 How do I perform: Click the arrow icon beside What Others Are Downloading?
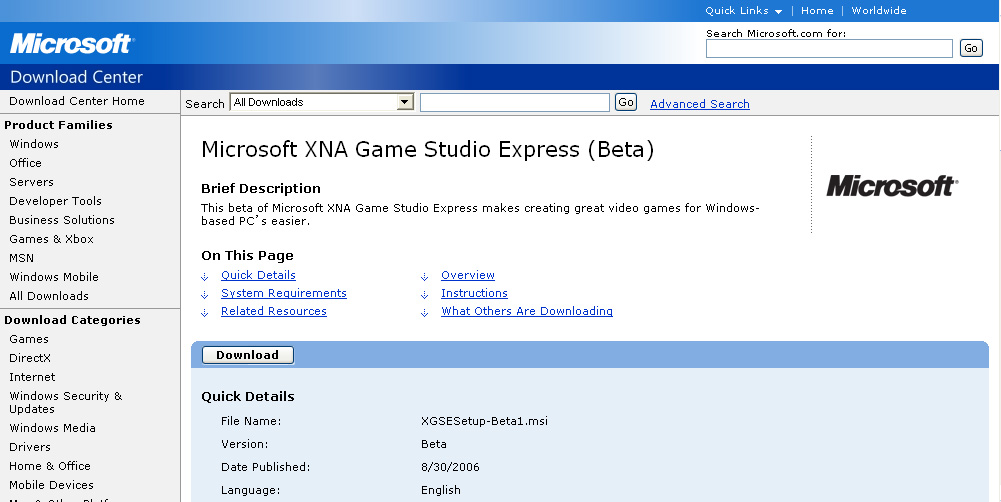pyautogui.click(x=425, y=312)
